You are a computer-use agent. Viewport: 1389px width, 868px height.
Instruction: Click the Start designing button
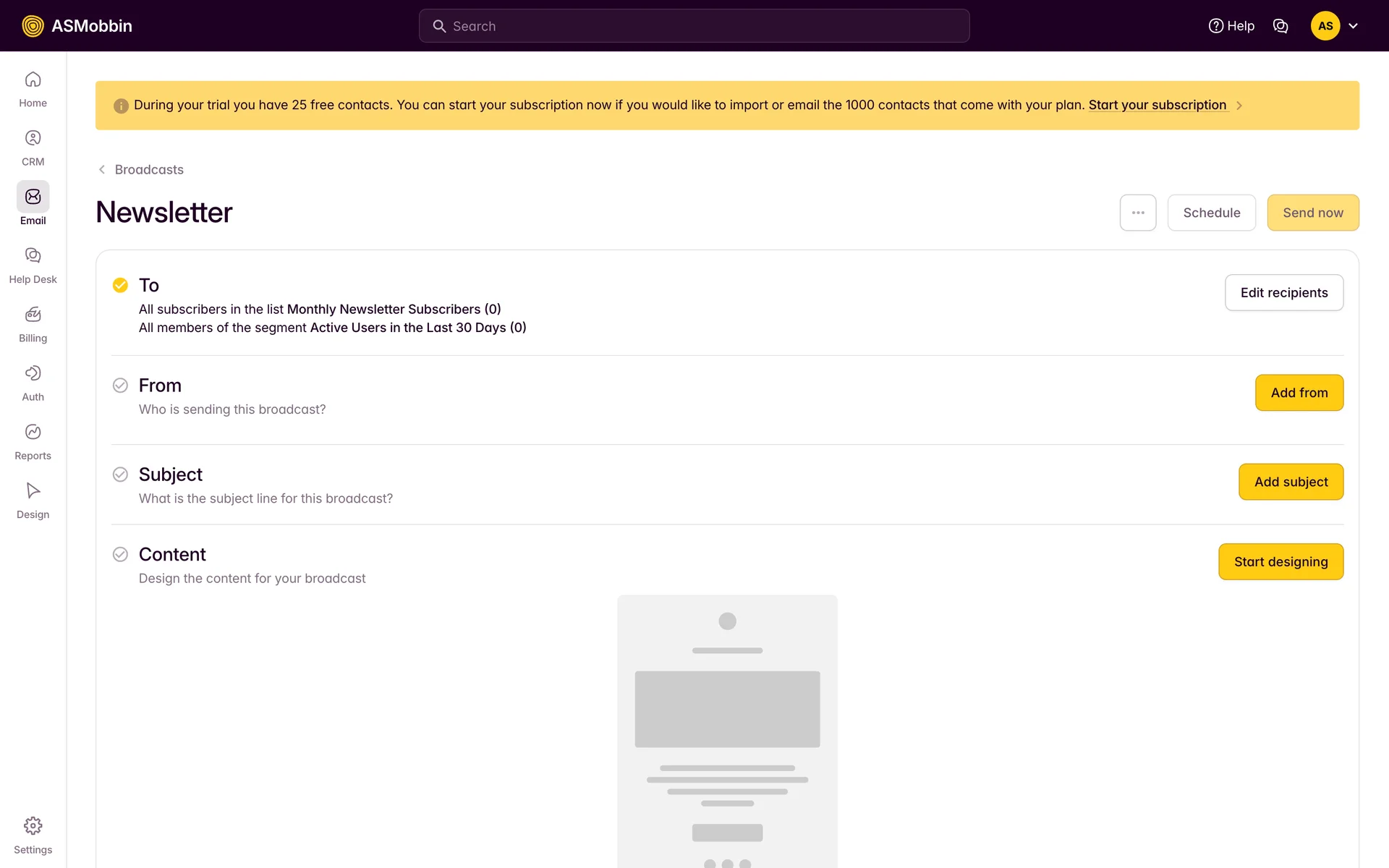[1280, 562]
